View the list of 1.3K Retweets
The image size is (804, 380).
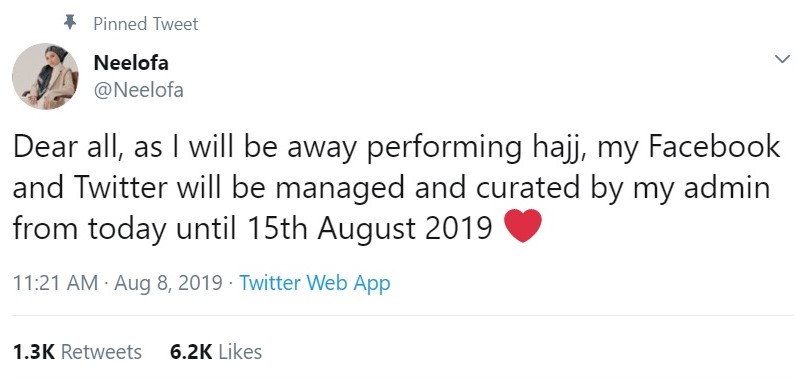pos(77,352)
